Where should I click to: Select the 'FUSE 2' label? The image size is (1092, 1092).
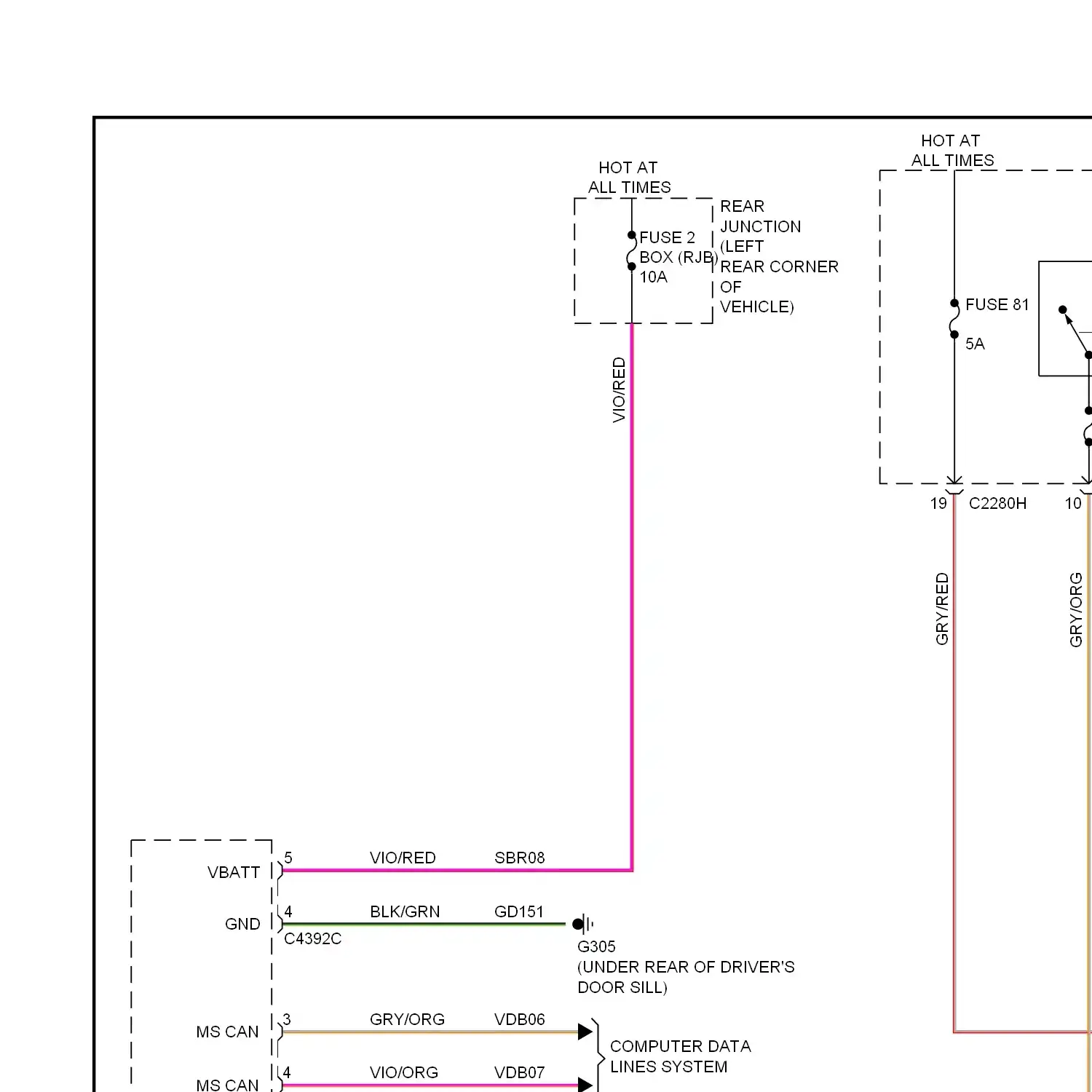(x=667, y=237)
